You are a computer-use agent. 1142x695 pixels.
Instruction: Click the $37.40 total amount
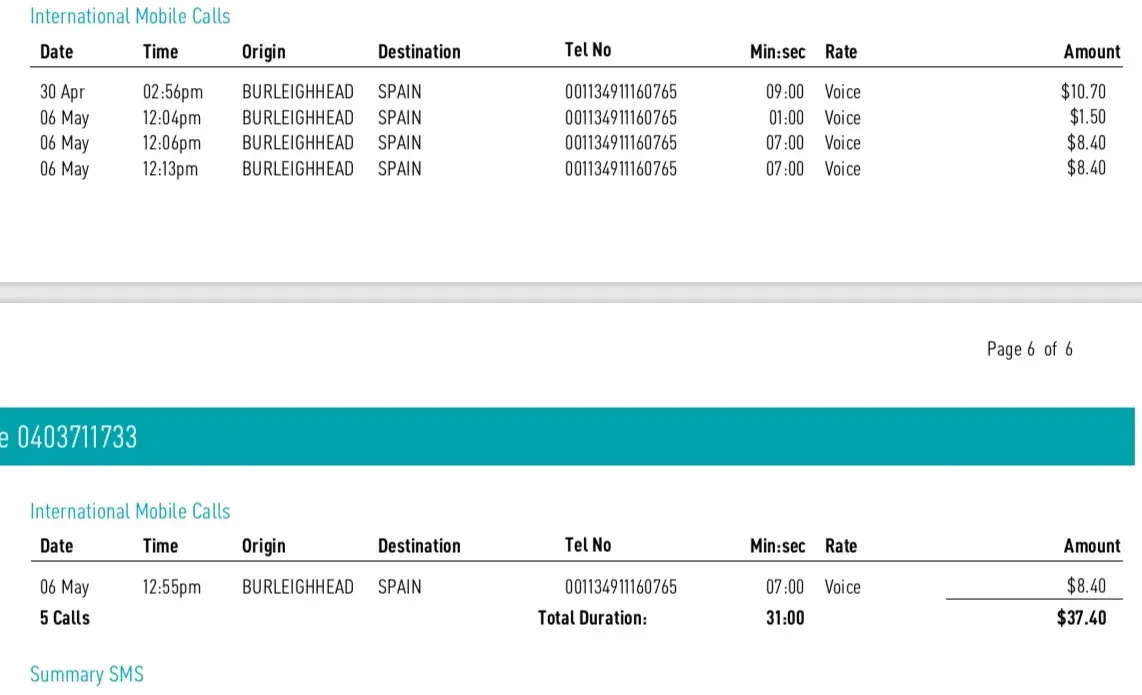click(x=1081, y=618)
